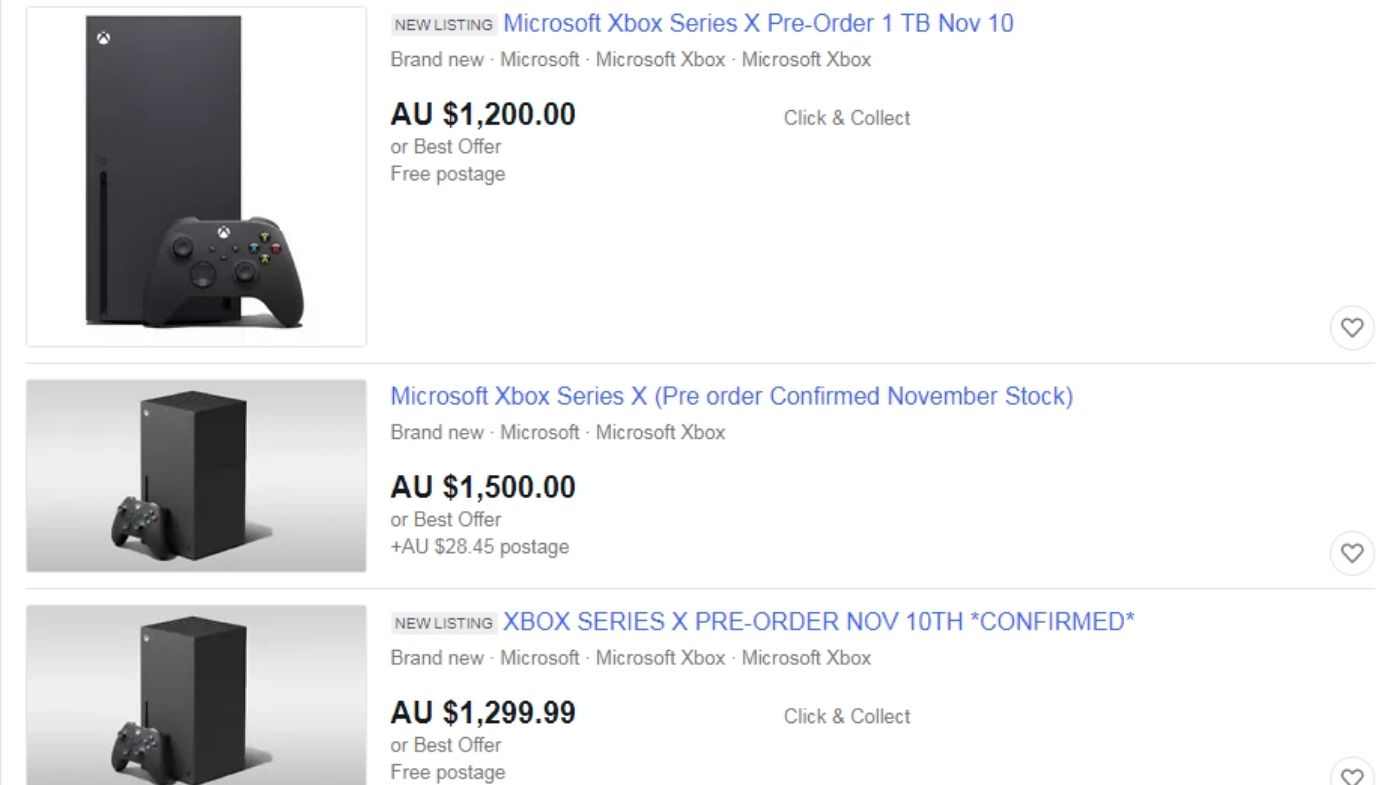This screenshot has height=785, width=1396.
Task: Click the Xbox with controller thumbnail of first listing
Action: click(x=196, y=177)
